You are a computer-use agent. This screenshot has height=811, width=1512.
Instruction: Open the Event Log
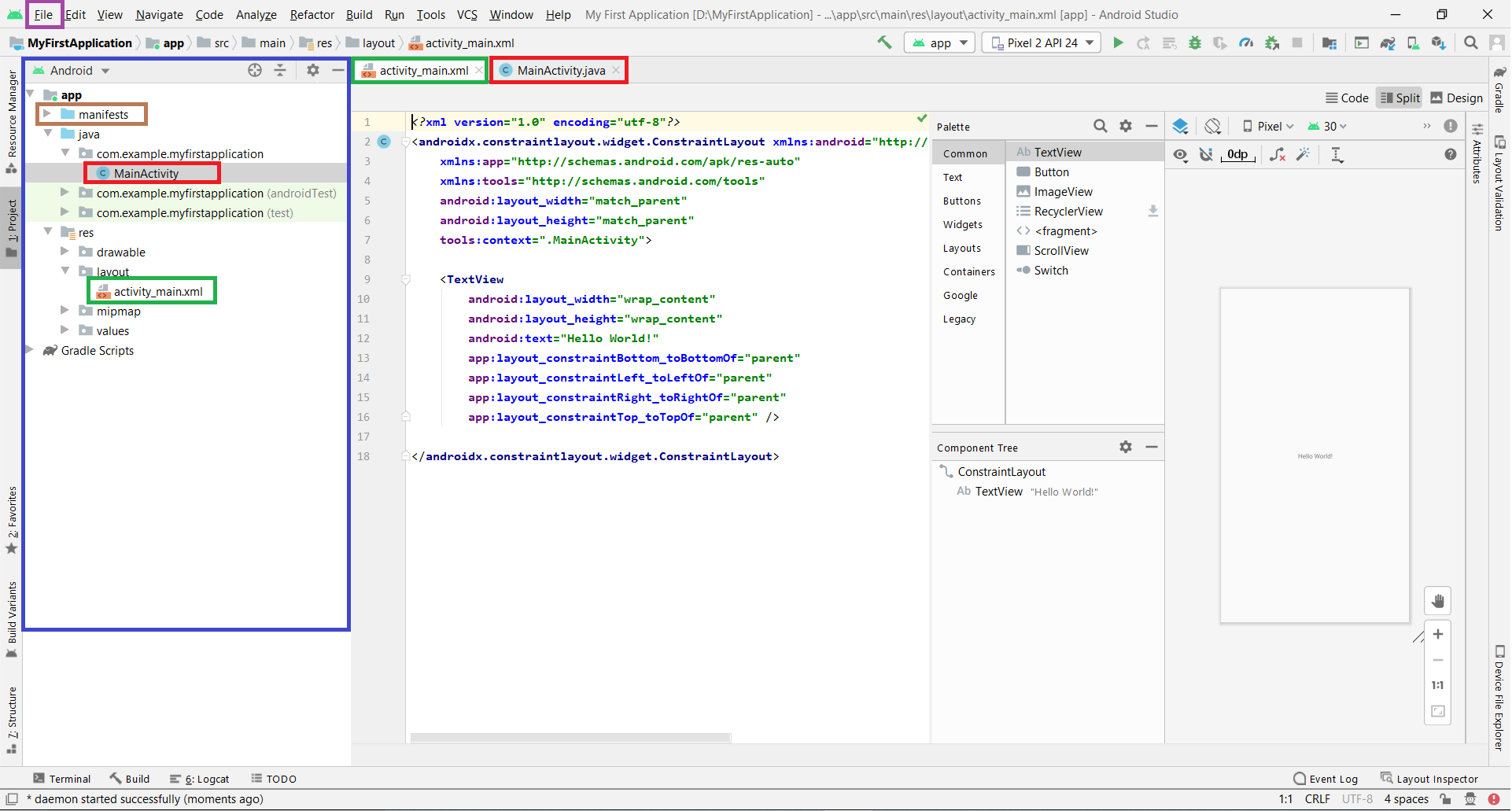pyautogui.click(x=1326, y=779)
